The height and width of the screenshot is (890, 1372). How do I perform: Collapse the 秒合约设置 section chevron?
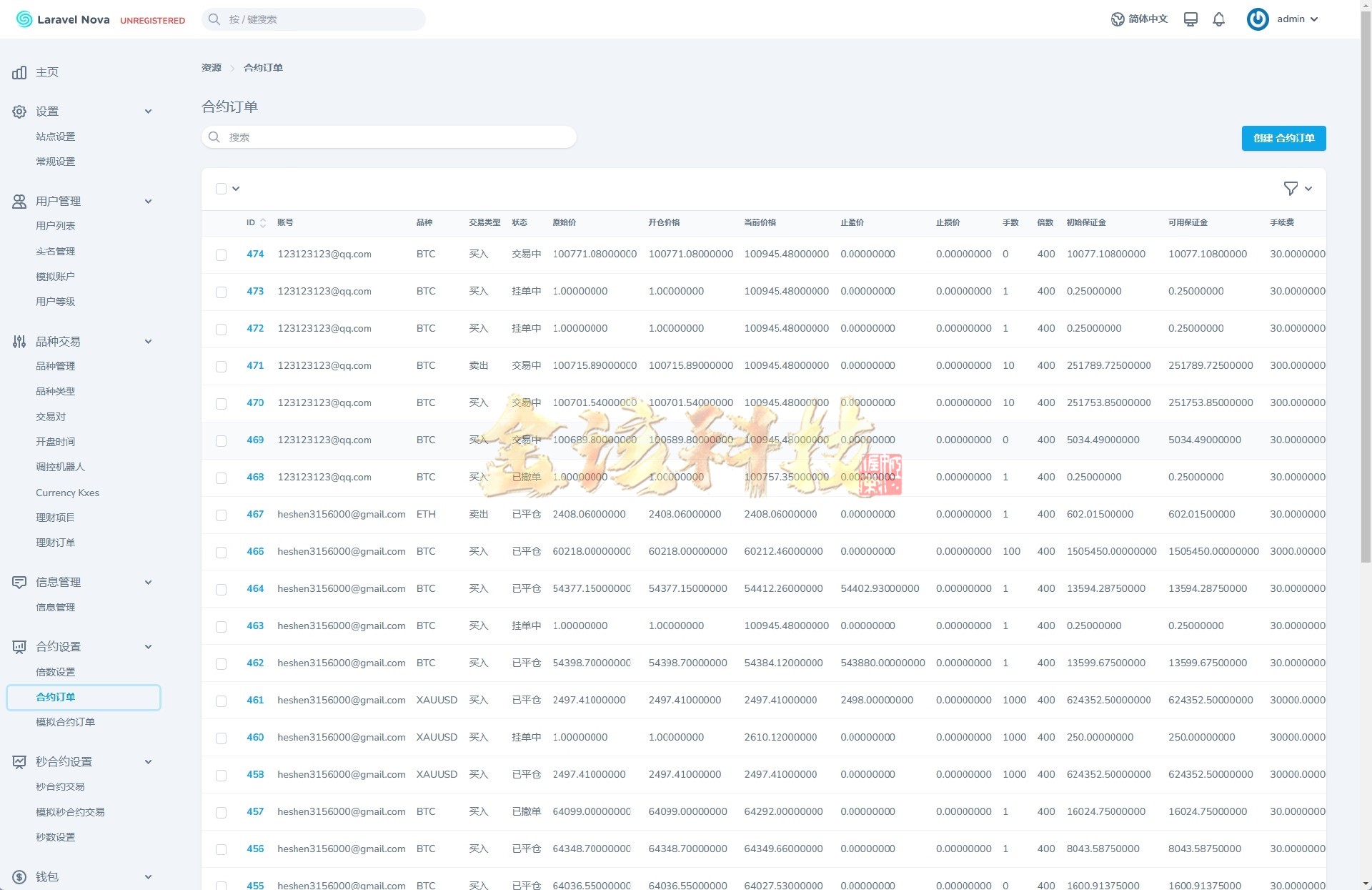(x=148, y=762)
